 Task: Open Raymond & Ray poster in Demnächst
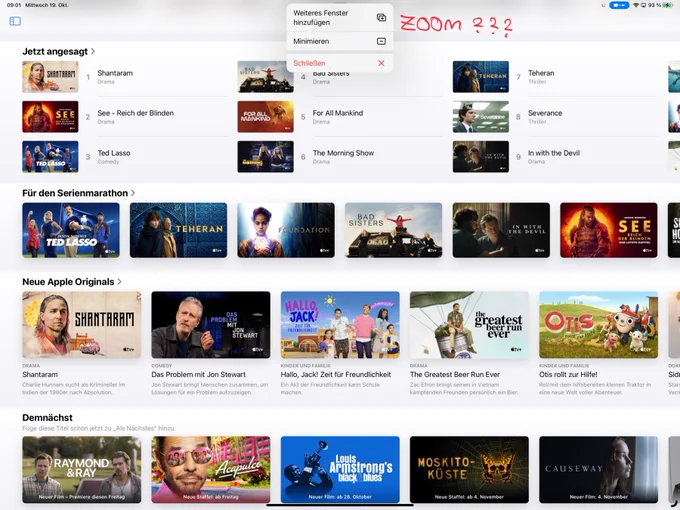pyautogui.click(x=82, y=470)
